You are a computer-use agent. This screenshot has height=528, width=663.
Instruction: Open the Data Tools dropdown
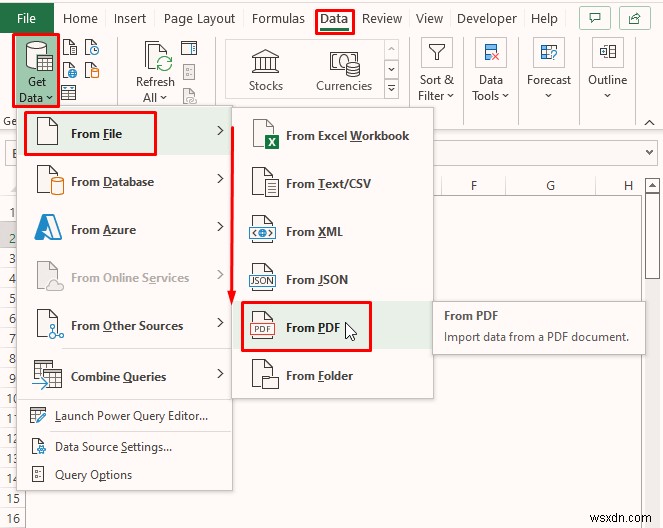point(490,72)
